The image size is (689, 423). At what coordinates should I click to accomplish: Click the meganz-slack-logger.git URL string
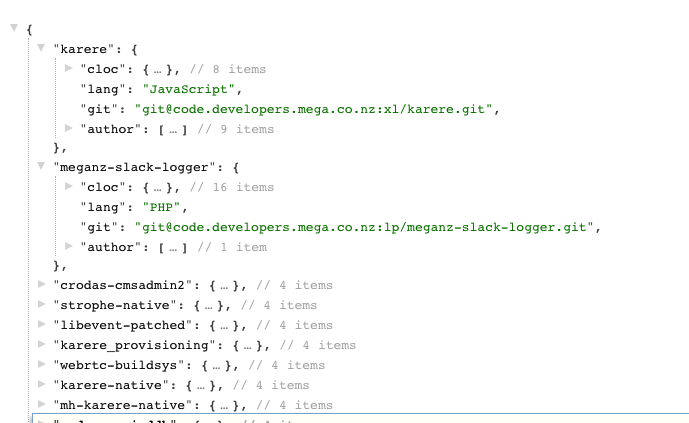tap(364, 228)
